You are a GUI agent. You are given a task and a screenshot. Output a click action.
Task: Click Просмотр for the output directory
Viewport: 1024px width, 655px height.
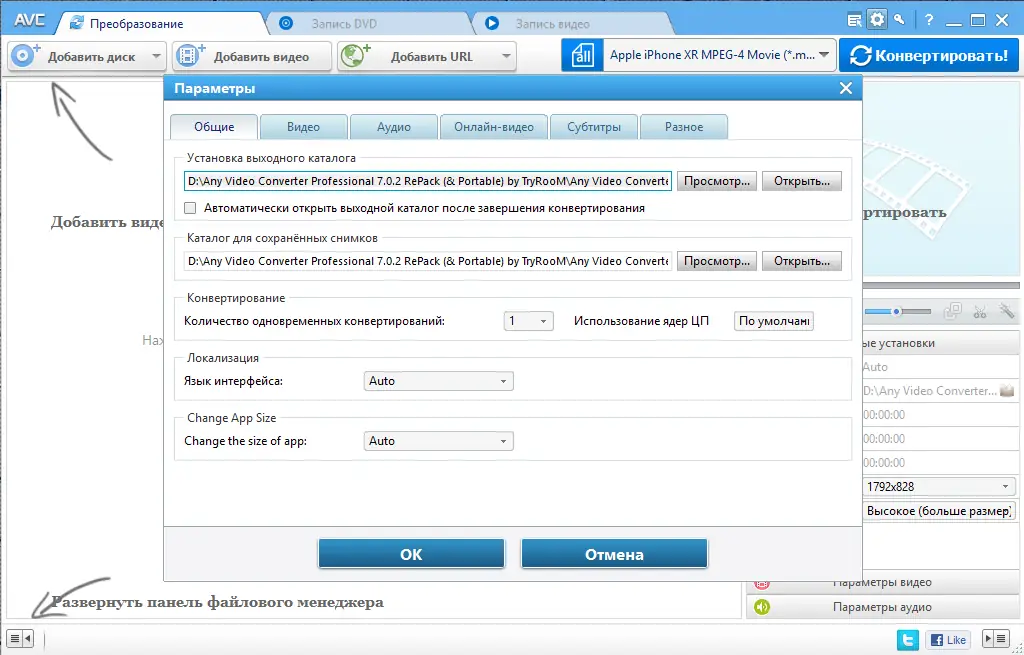click(716, 181)
